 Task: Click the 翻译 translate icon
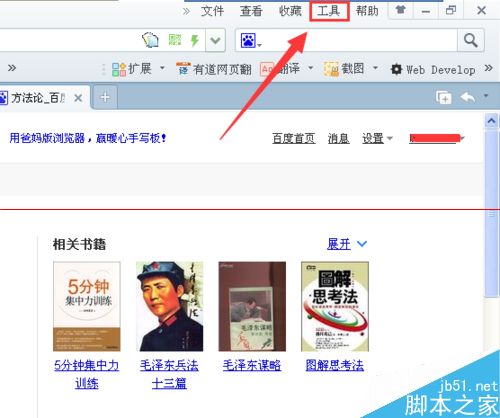point(268,69)
